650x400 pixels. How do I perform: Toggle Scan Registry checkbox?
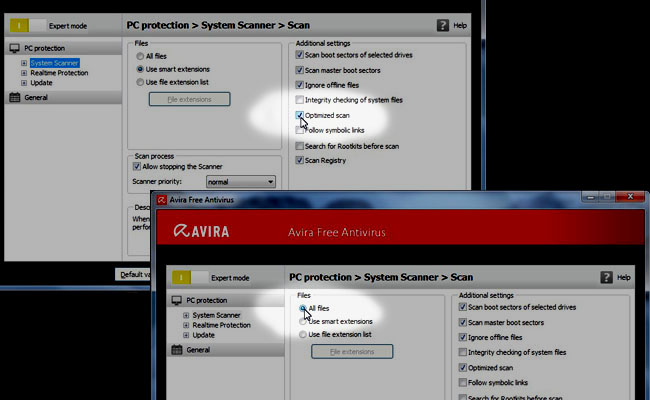[x=299, y=160]
